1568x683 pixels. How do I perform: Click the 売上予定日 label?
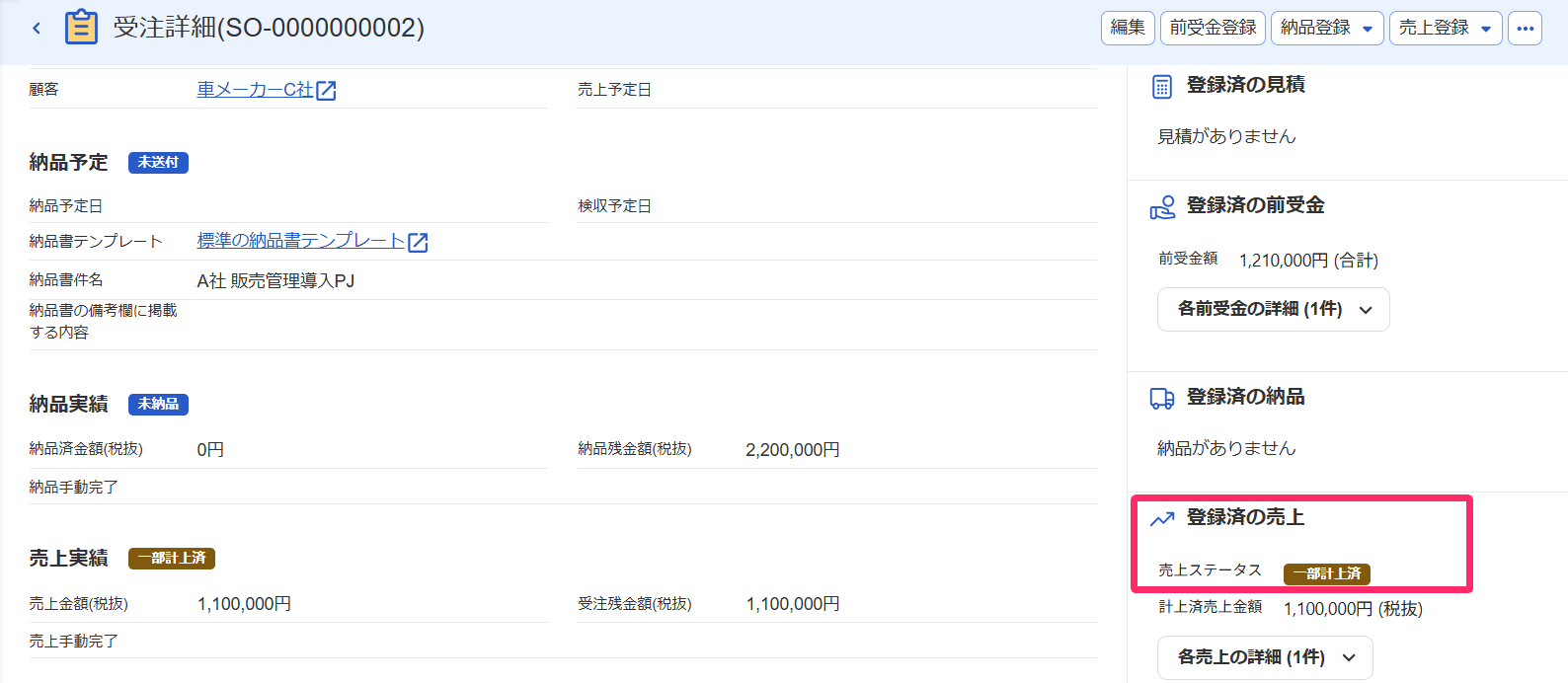click(614, 90)
